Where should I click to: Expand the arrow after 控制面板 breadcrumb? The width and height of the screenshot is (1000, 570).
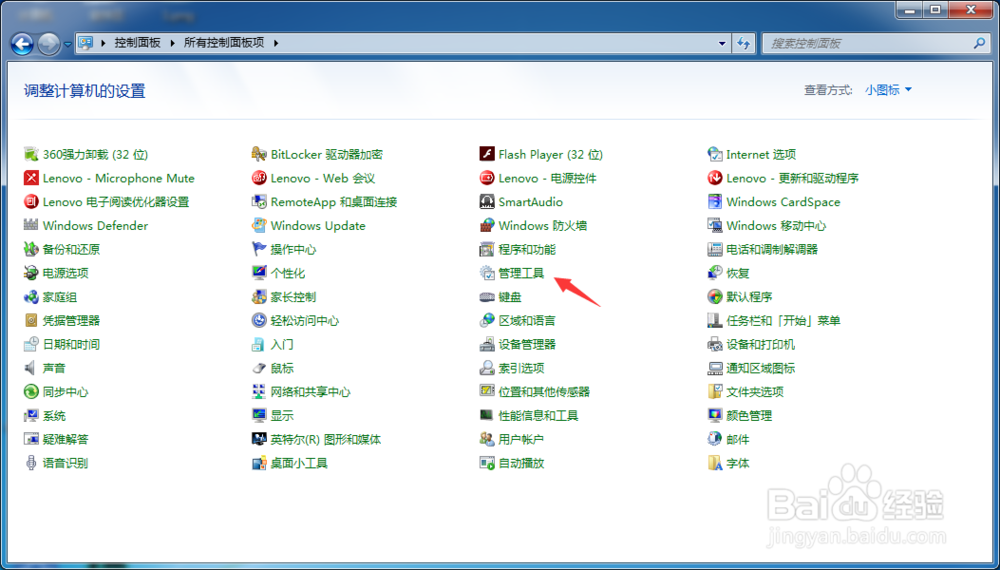click(172, 43)
